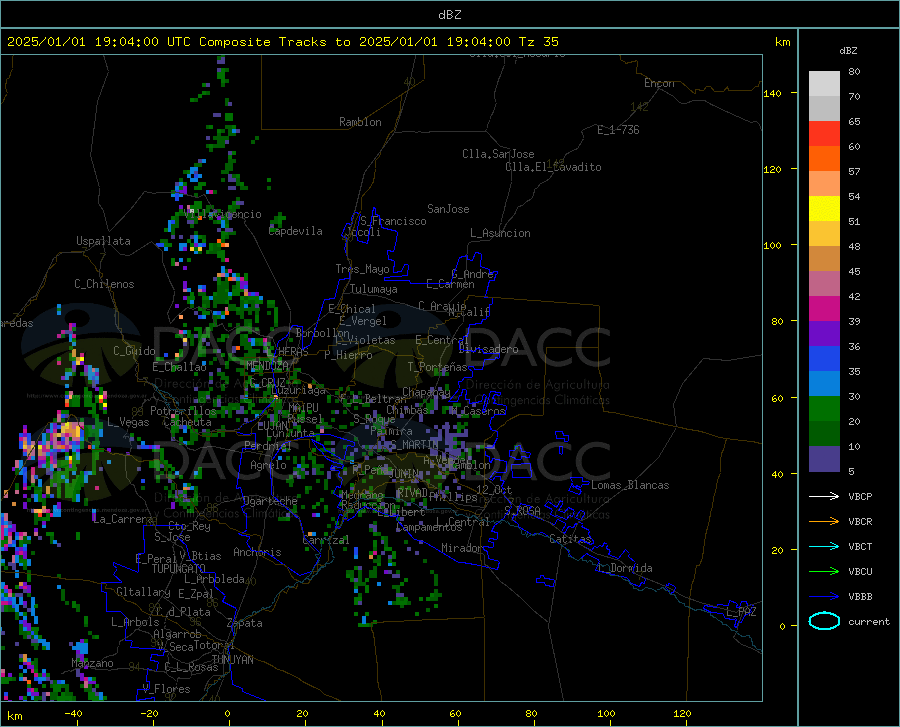
Task: Pick the light gray 70 dBZ swatch
Action: [824, 84]
